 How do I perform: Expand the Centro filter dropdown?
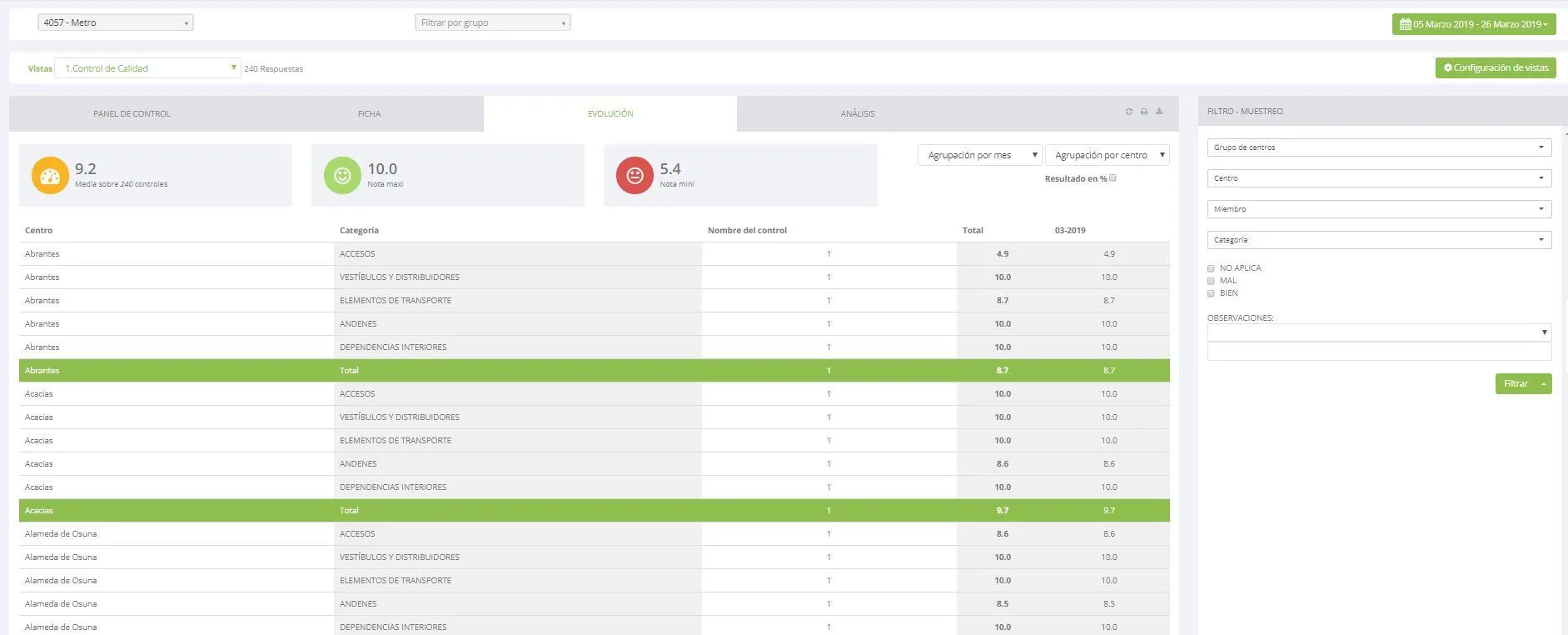(x=1379, y=178)
